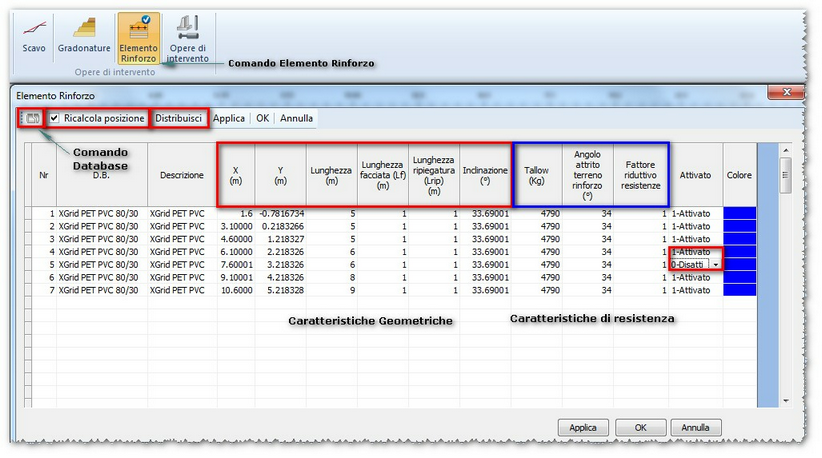Select the X value 7.60001 in row 5
822x458 pixels.
point(236,265)
